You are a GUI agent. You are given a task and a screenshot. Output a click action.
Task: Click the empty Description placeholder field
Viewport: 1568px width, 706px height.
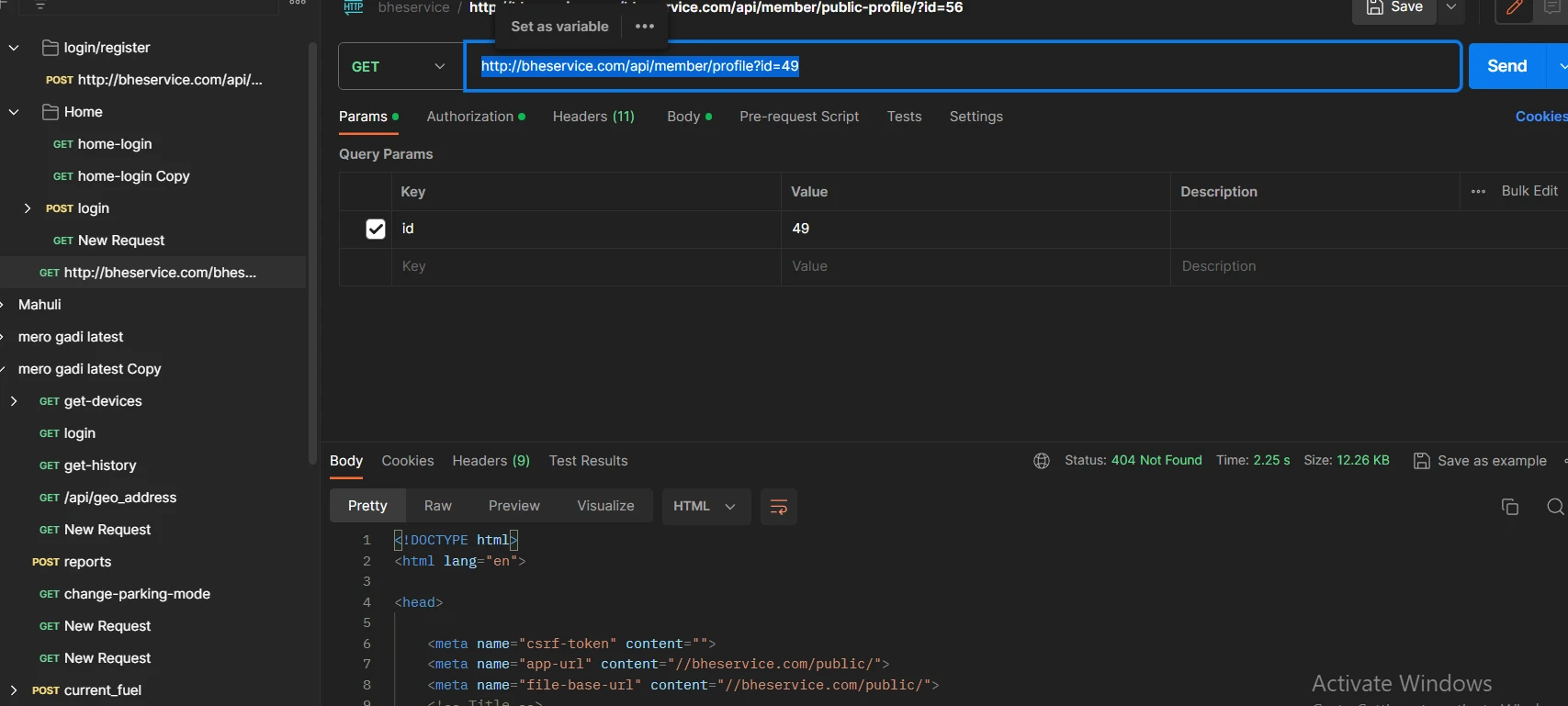(1369, 266)
